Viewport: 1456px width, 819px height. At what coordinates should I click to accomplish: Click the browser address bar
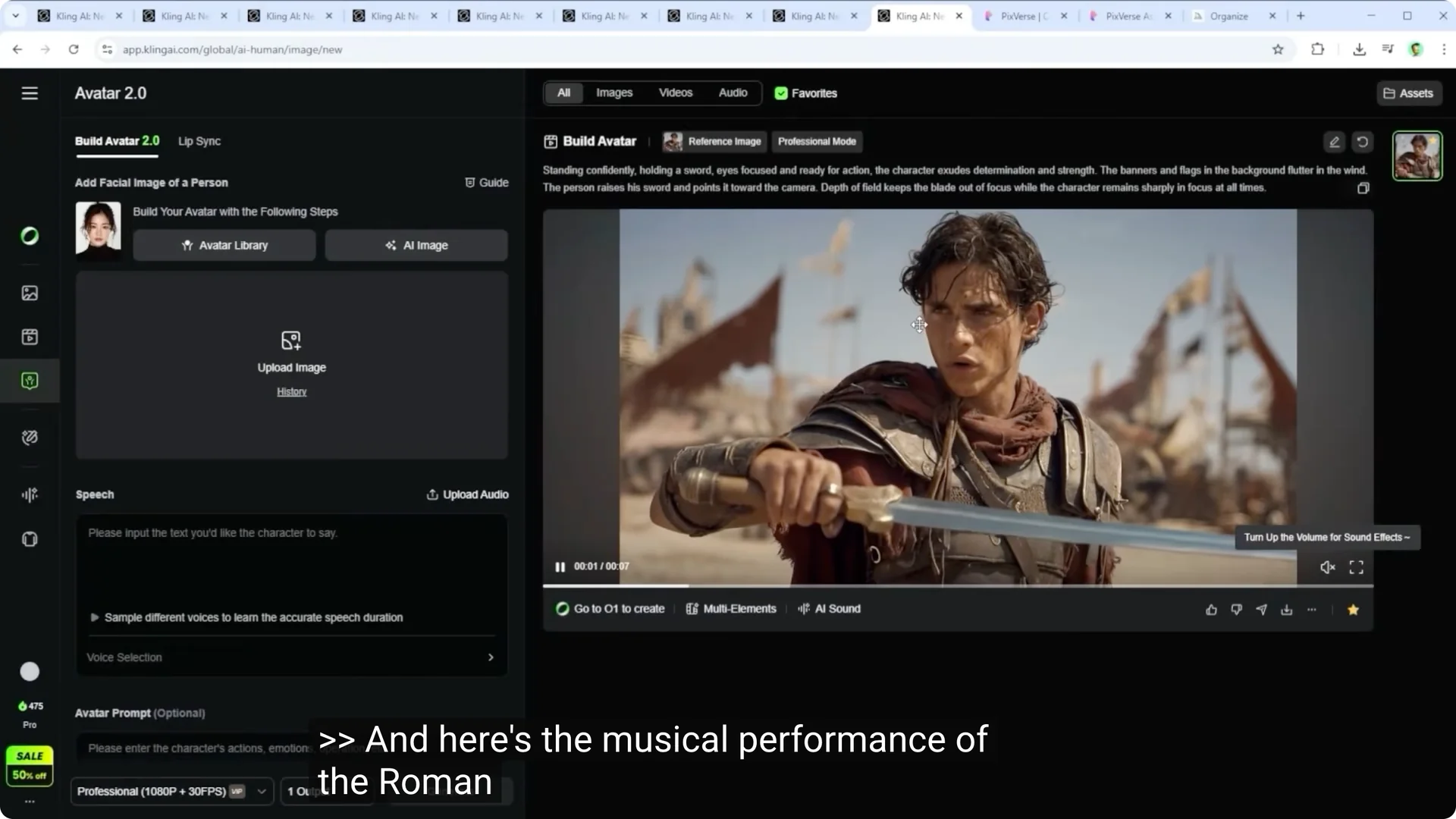coord(682,49)
